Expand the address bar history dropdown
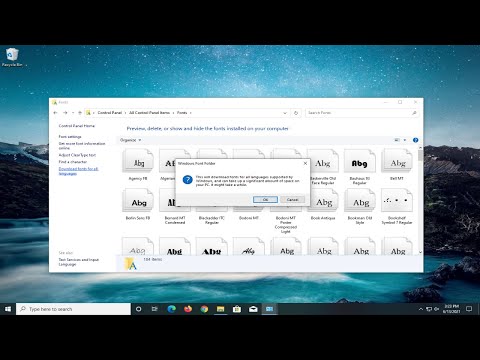Viewport: 480px width, 360px height. click(x=285, y=113)
